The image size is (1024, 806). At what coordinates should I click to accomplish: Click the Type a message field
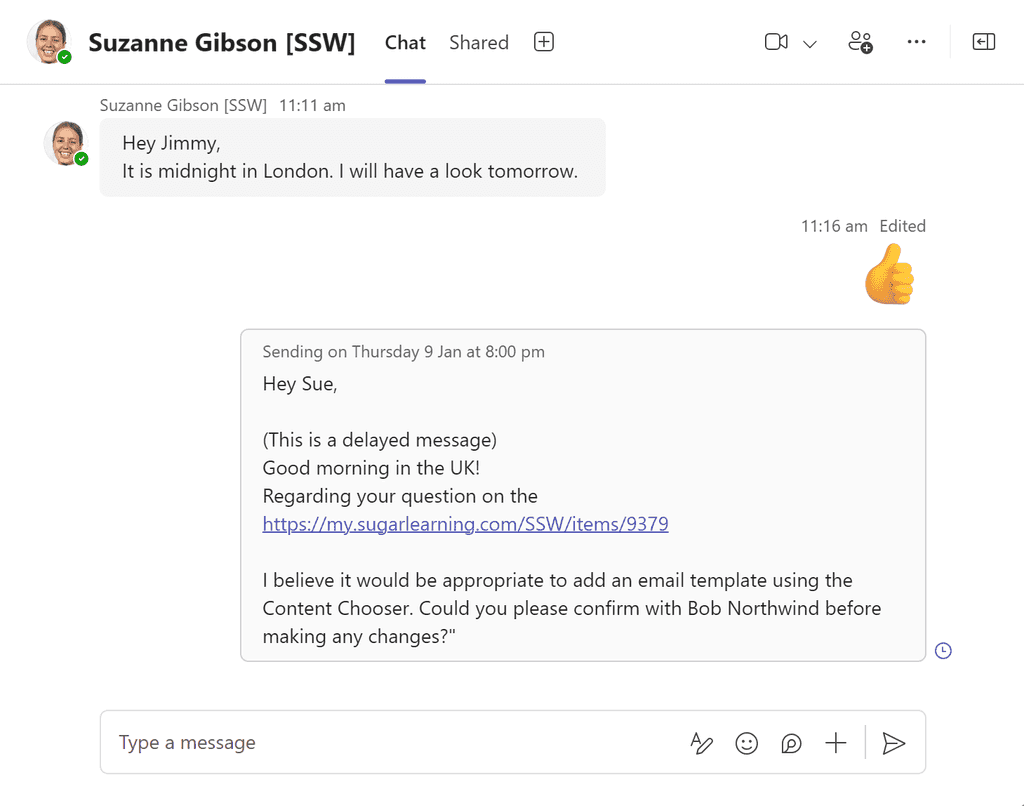(x=300, y=743)
